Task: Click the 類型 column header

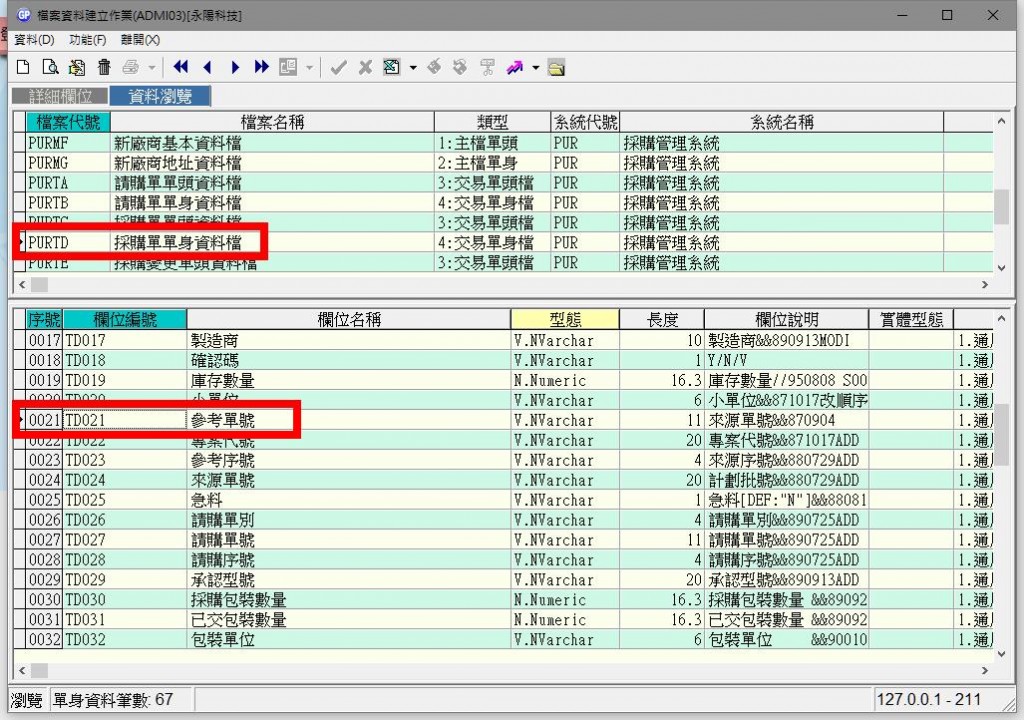Action: click(492, 122)
